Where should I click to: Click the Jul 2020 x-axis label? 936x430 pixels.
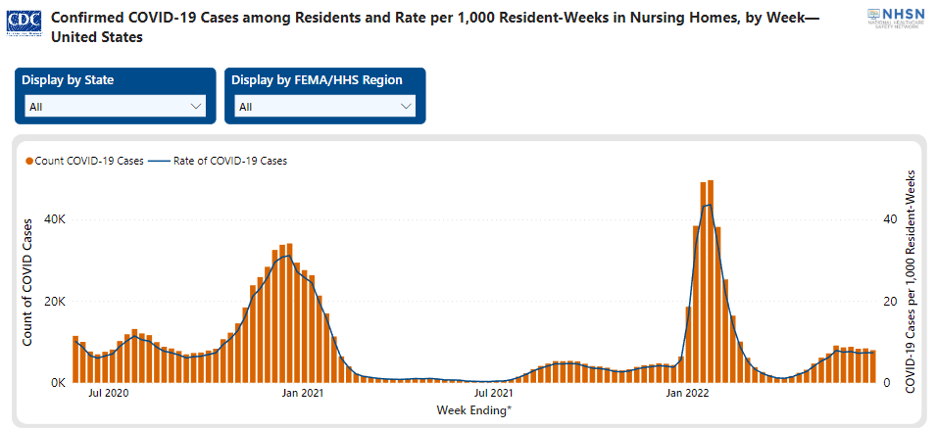[109, 393]
